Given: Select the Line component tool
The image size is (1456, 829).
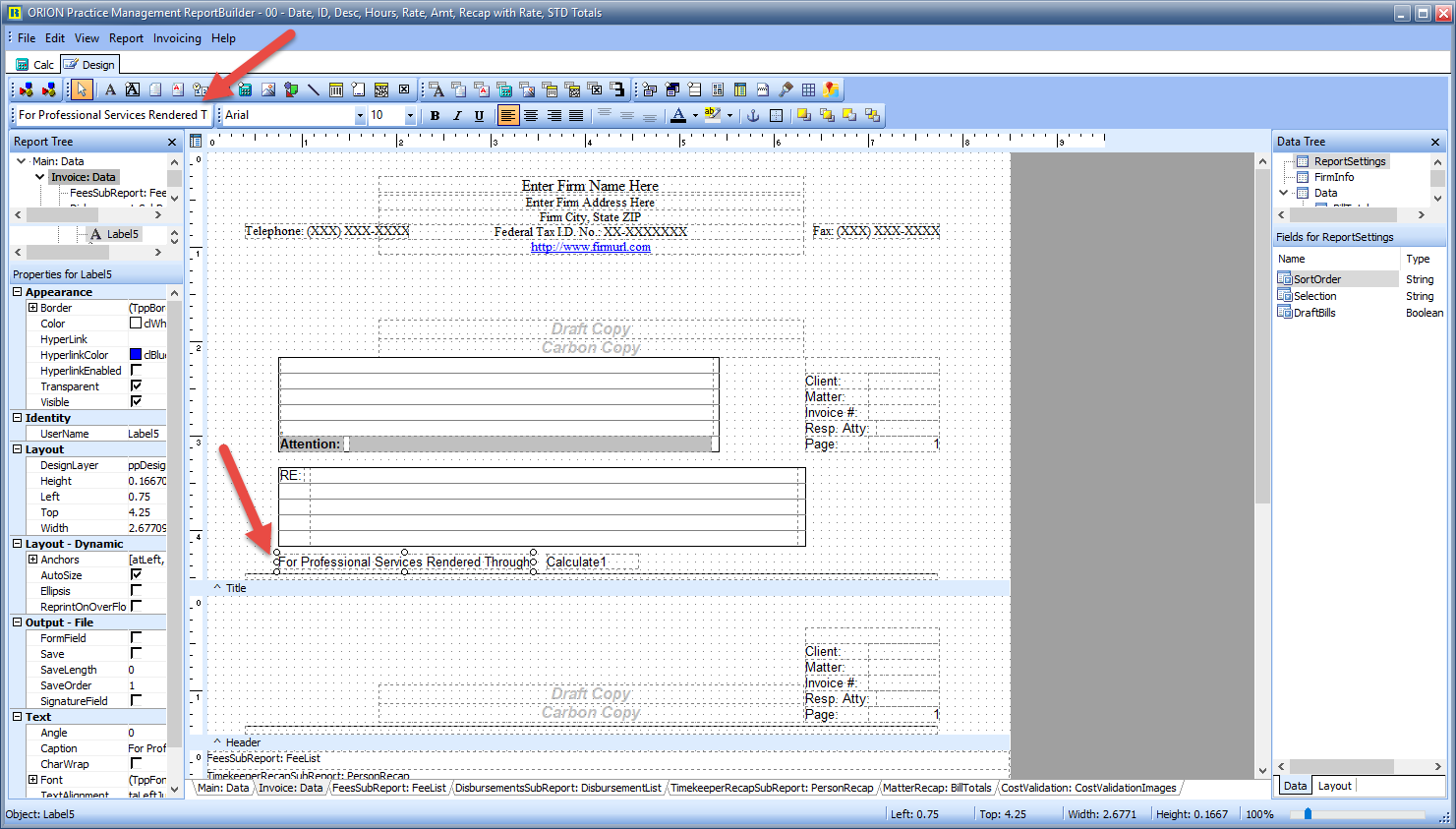Looking at the screenshot, I should (x=314, y=89).
